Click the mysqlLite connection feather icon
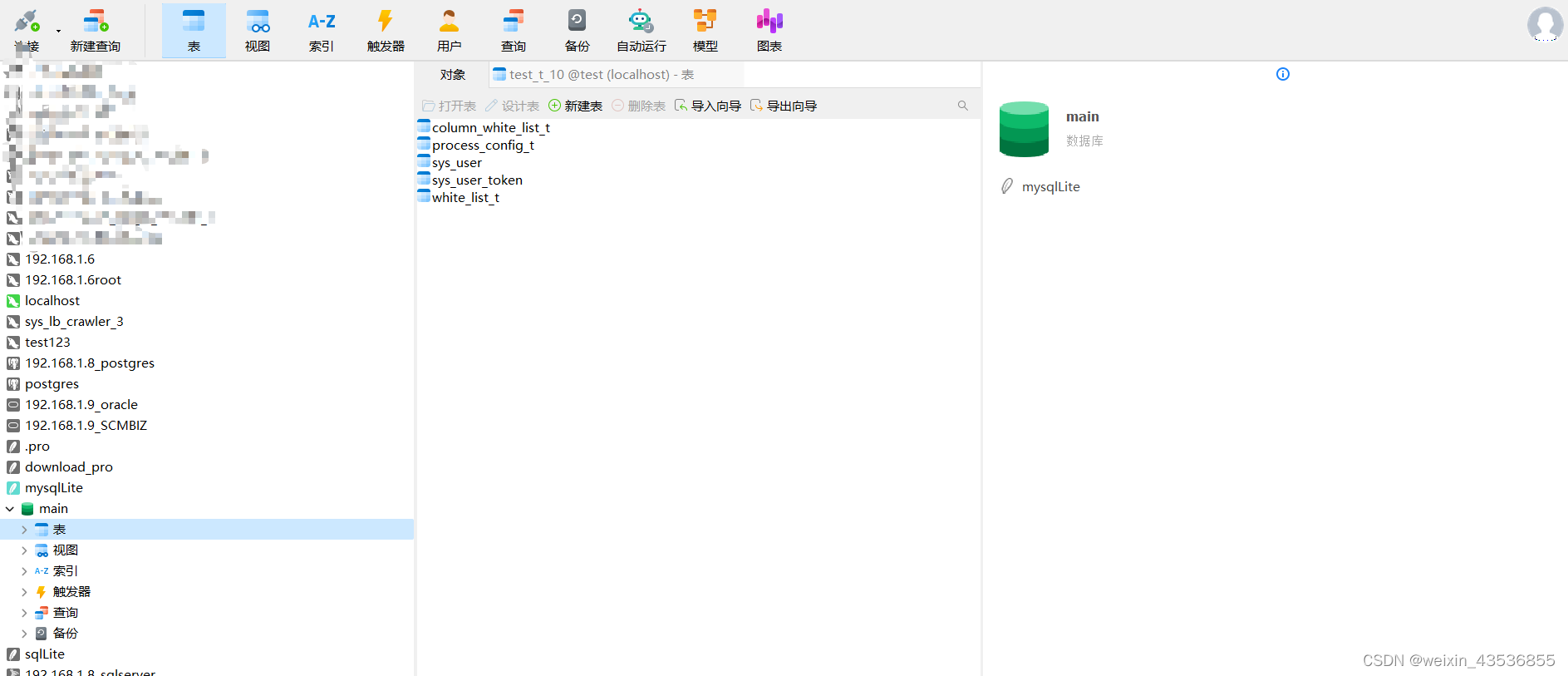 tap(13, 488)
